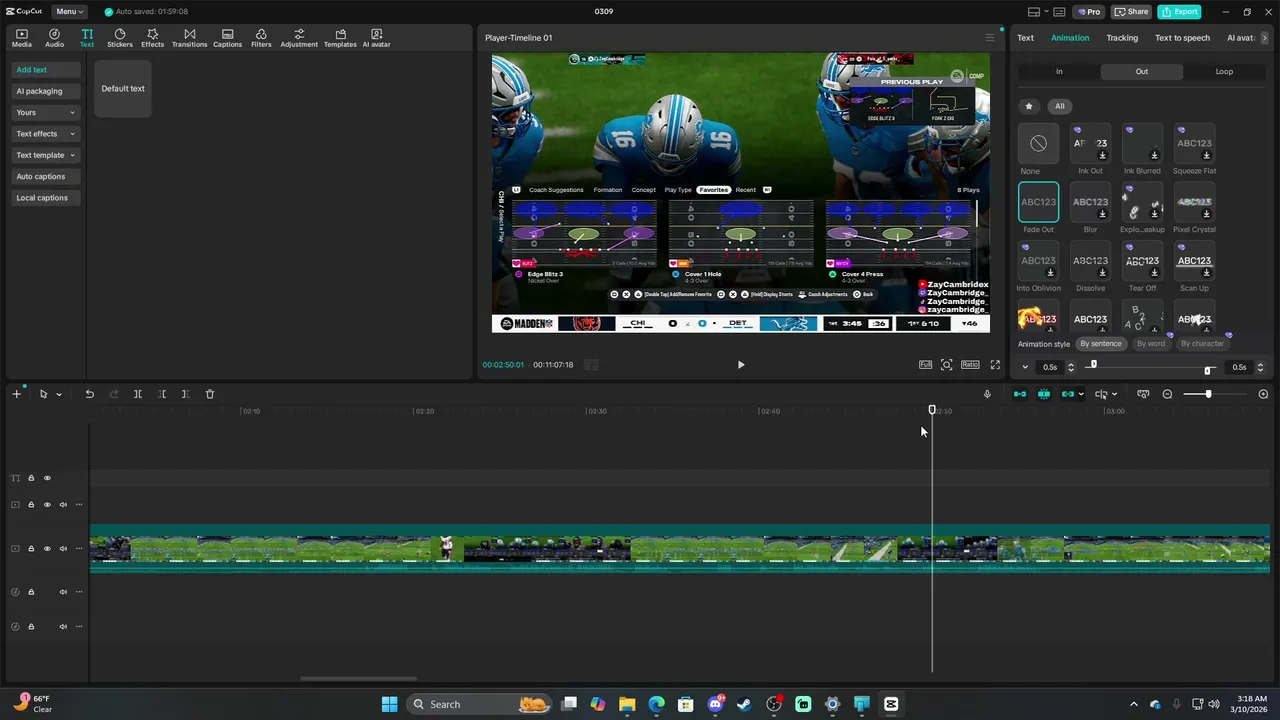Image resolution: width=1280 pixels, height=720 pixels.
Task: Toggle main track magnet snapping
Action: (1020, 394)
